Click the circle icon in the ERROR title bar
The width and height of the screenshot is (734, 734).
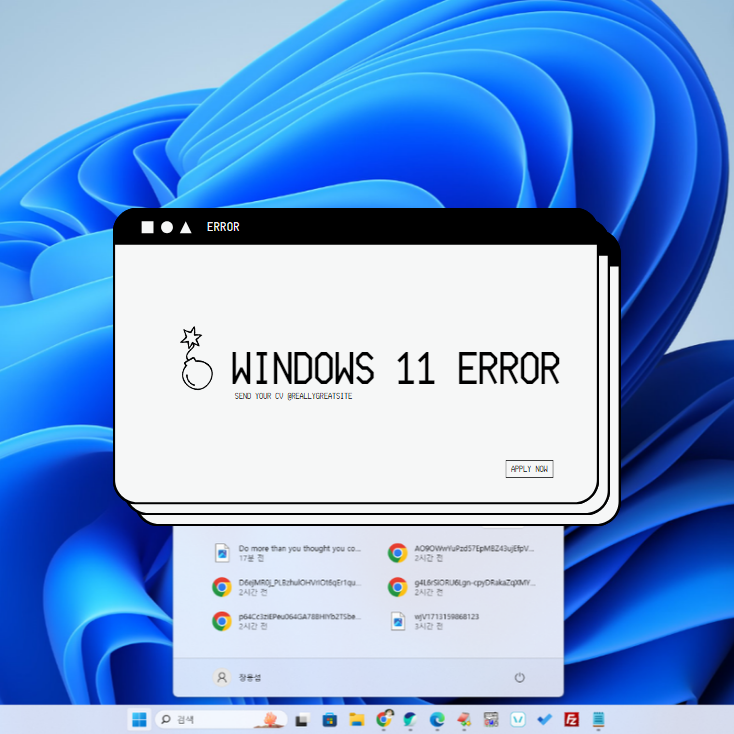pos(167,227)
